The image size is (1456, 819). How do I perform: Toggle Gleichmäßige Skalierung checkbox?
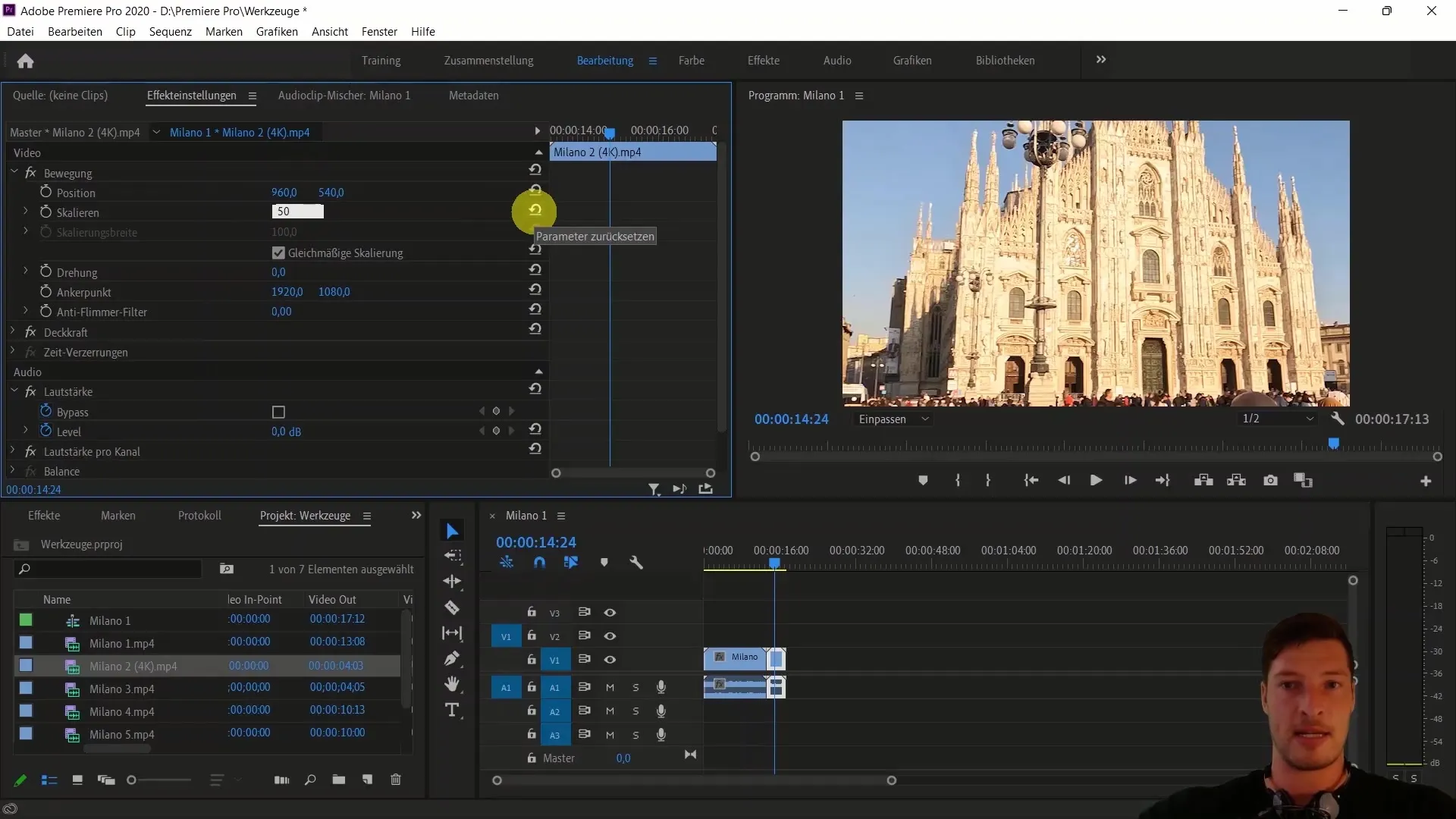(278, 253)
